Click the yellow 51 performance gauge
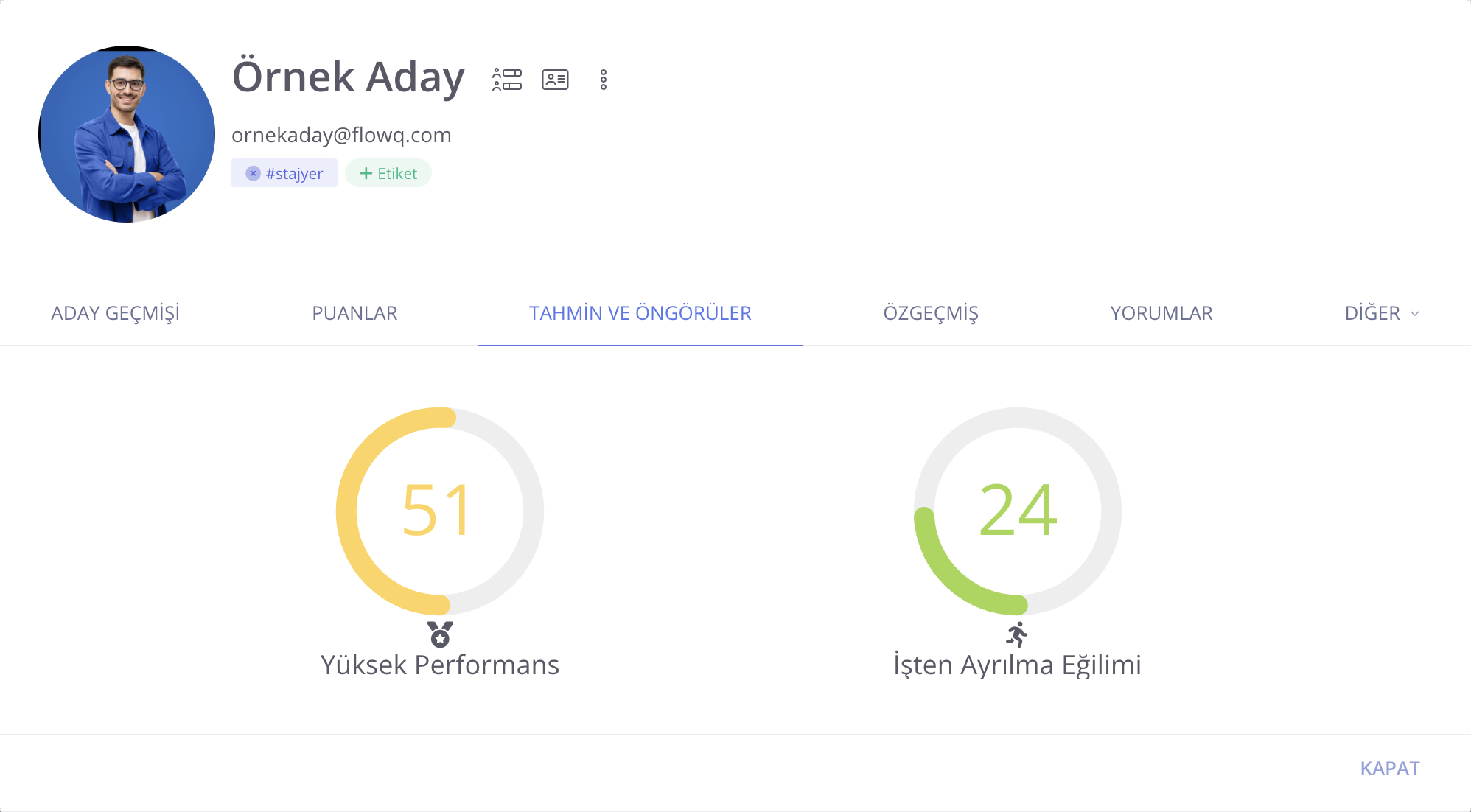 [x=439, y=510]
